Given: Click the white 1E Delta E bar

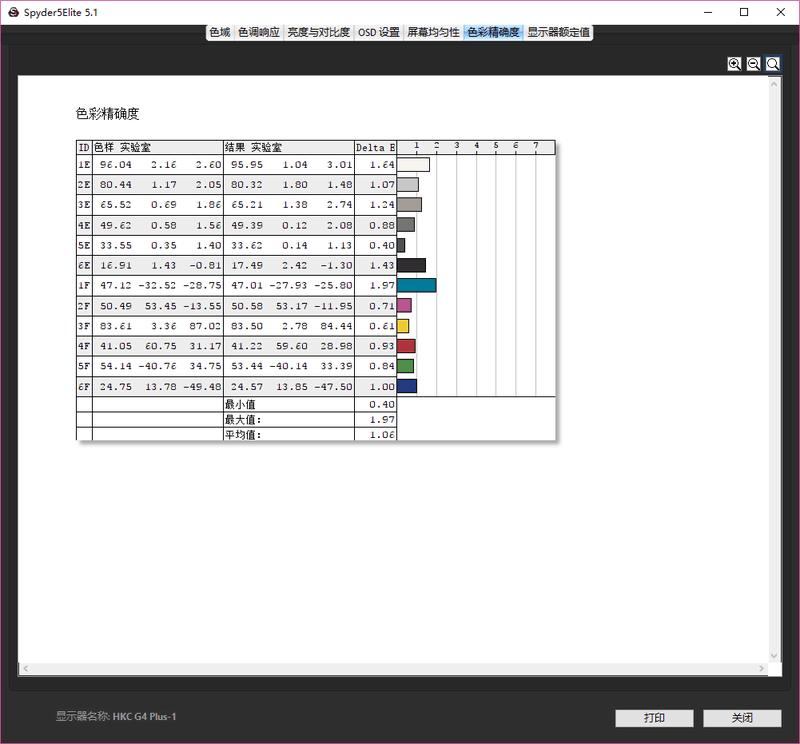Looking at the screenshot, I should tap(413, 165).
